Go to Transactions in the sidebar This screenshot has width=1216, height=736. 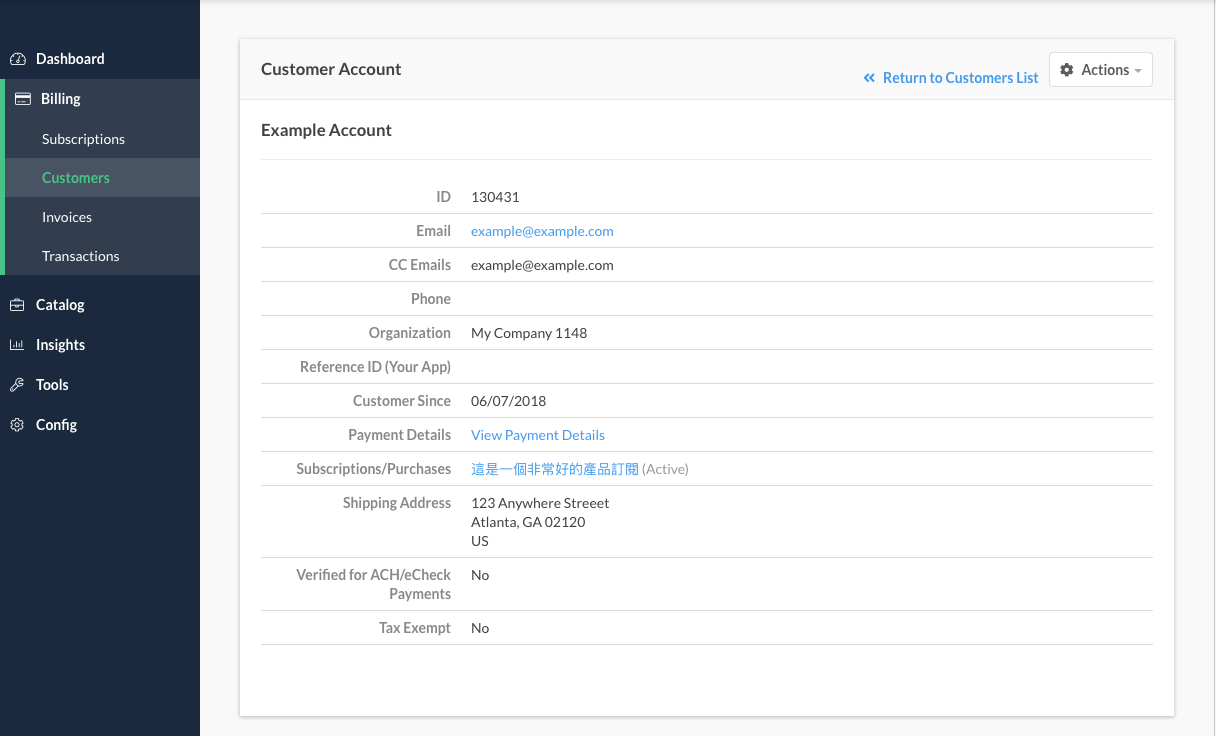(x=80, y=256)
